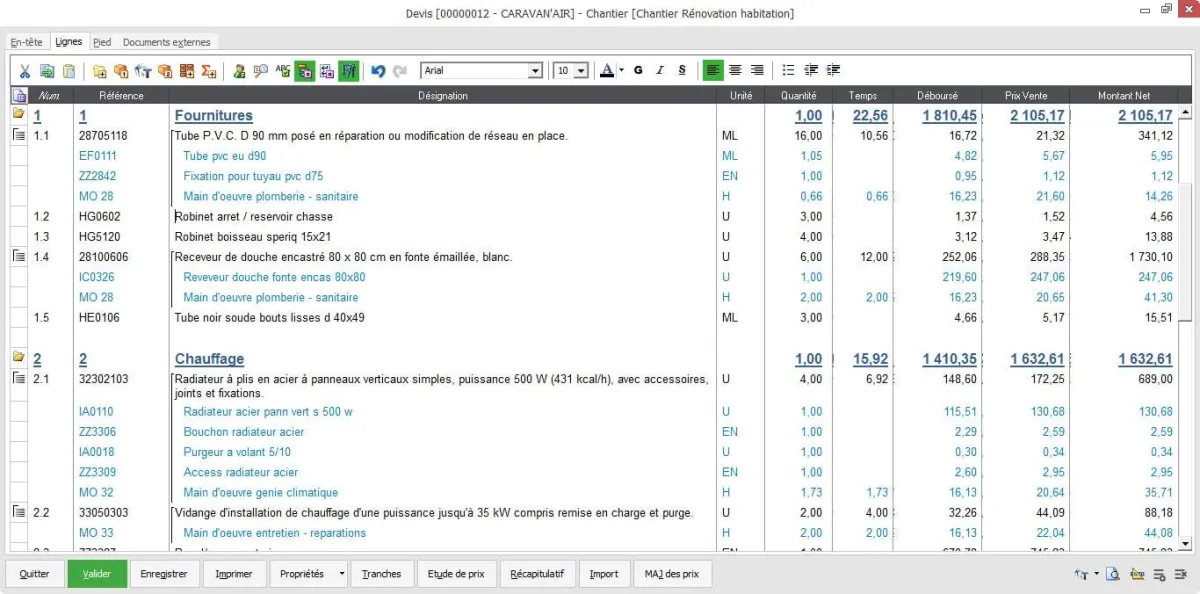Click the bulleted list icon
This screenshot has height=594, width=1200.
point(788,70)
